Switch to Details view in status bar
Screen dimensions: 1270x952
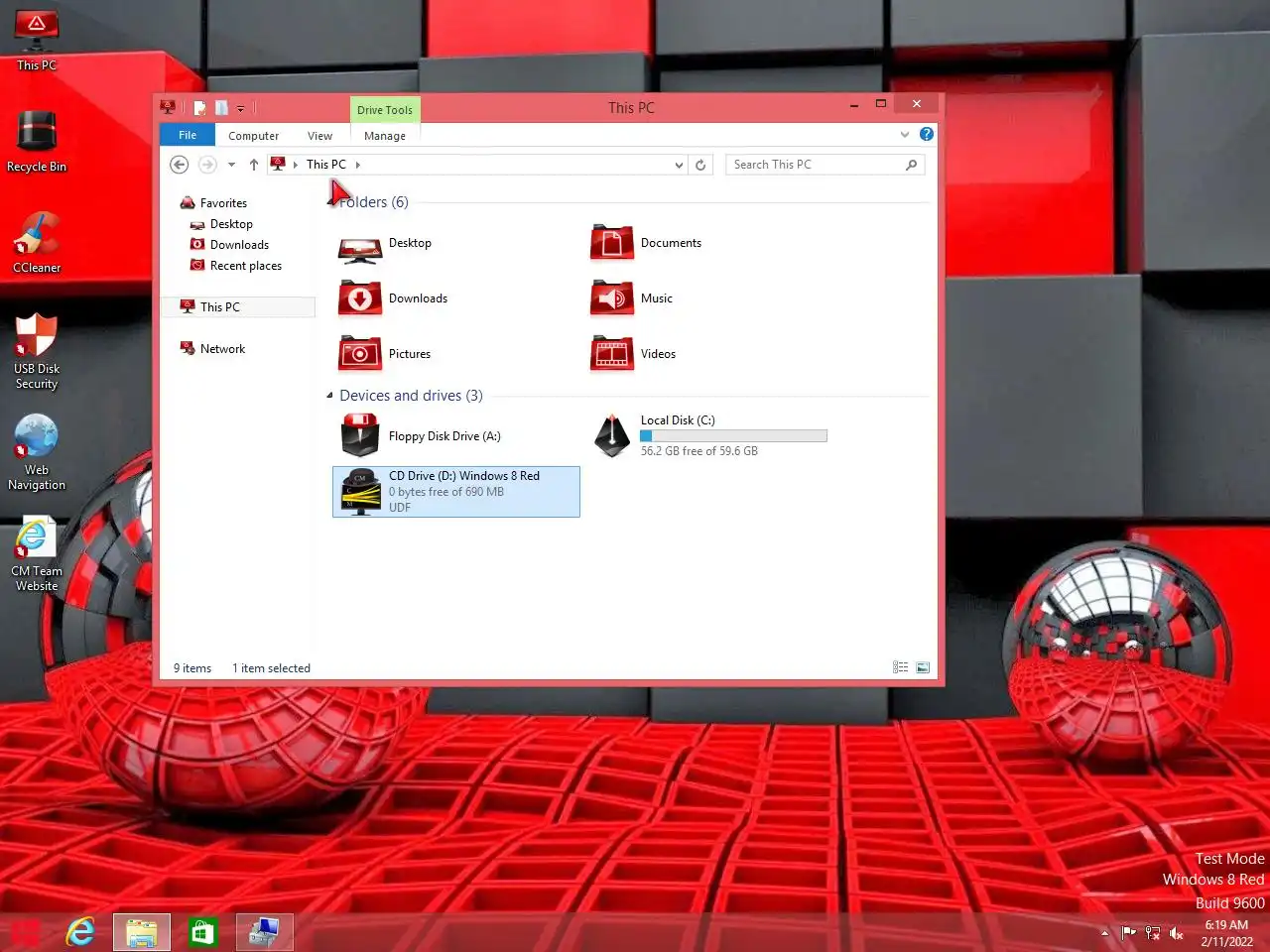point(900,667)
